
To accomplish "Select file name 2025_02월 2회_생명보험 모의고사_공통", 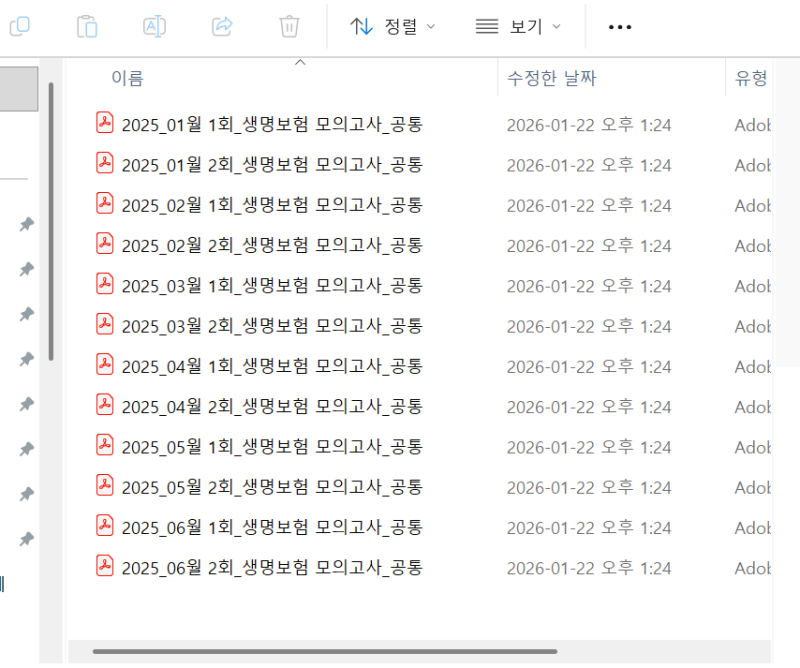I will [x=272, y=245].
